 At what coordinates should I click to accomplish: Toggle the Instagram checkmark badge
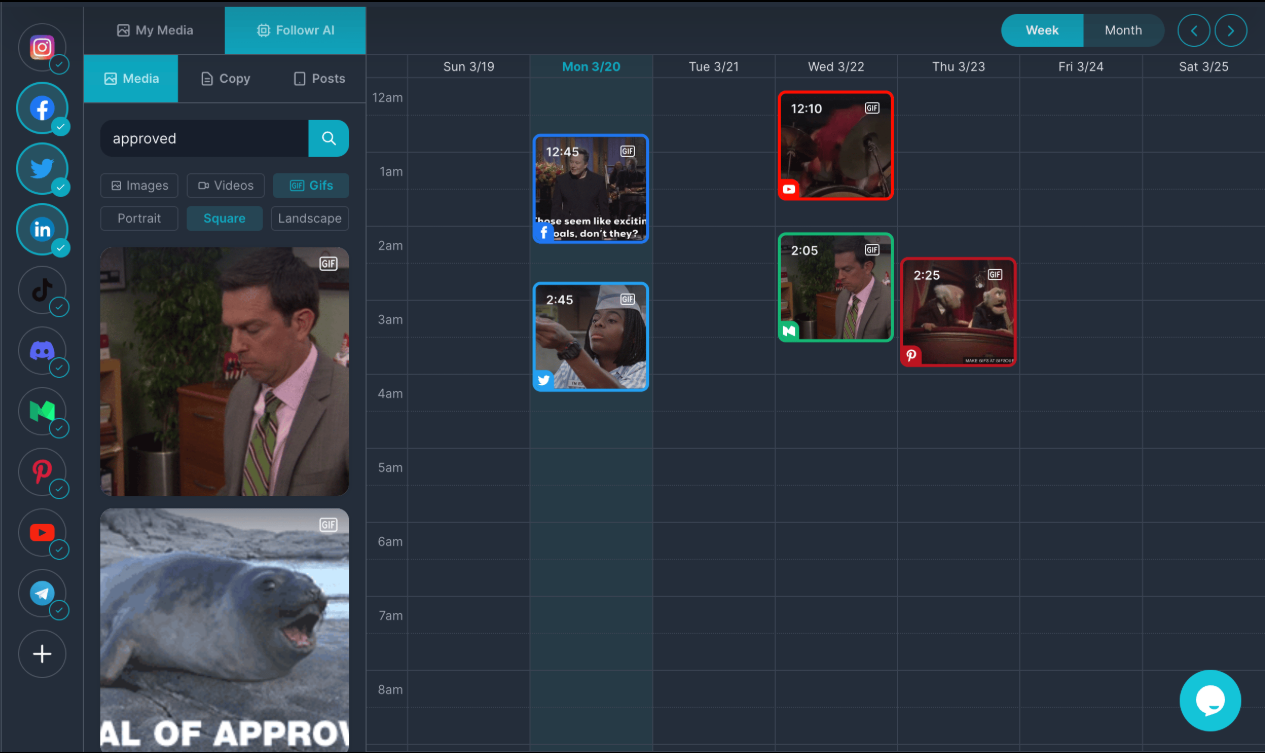click(x=60, y=65)
